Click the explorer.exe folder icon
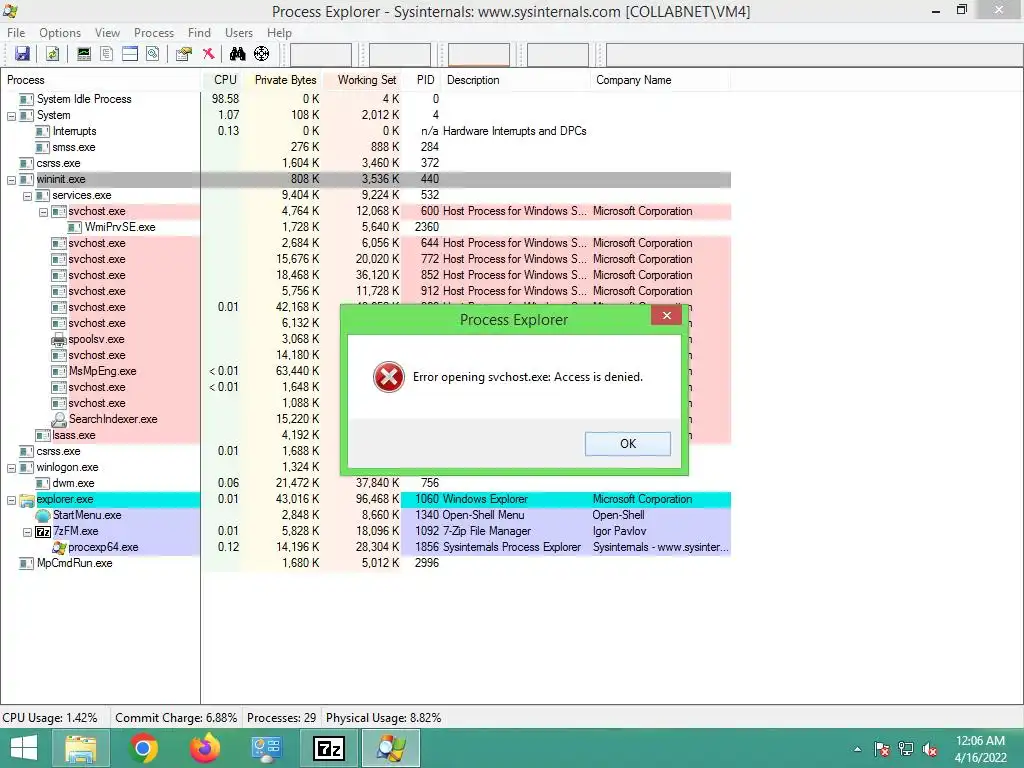 pyautogui.click(x=27, y=500)
